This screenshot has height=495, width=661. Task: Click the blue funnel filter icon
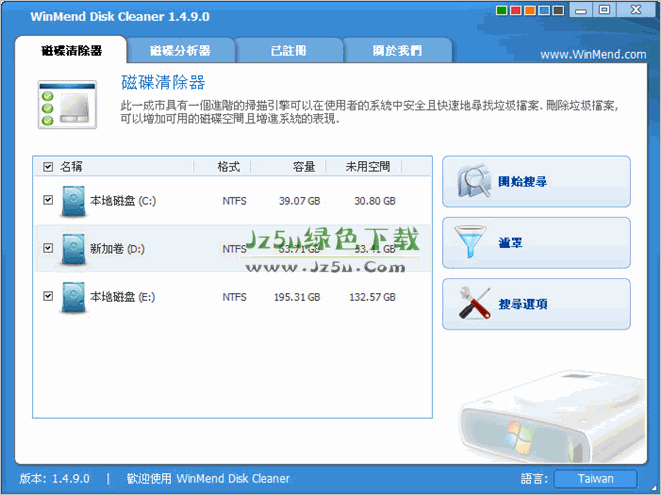click(470, 242)
